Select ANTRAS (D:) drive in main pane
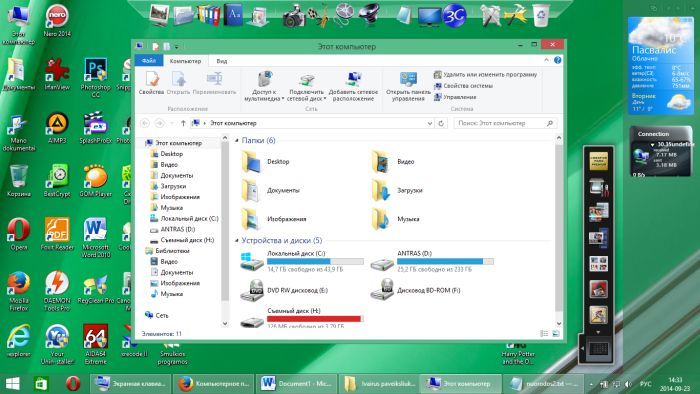Viewport: 700px width, 394px height. click(432, 261)
